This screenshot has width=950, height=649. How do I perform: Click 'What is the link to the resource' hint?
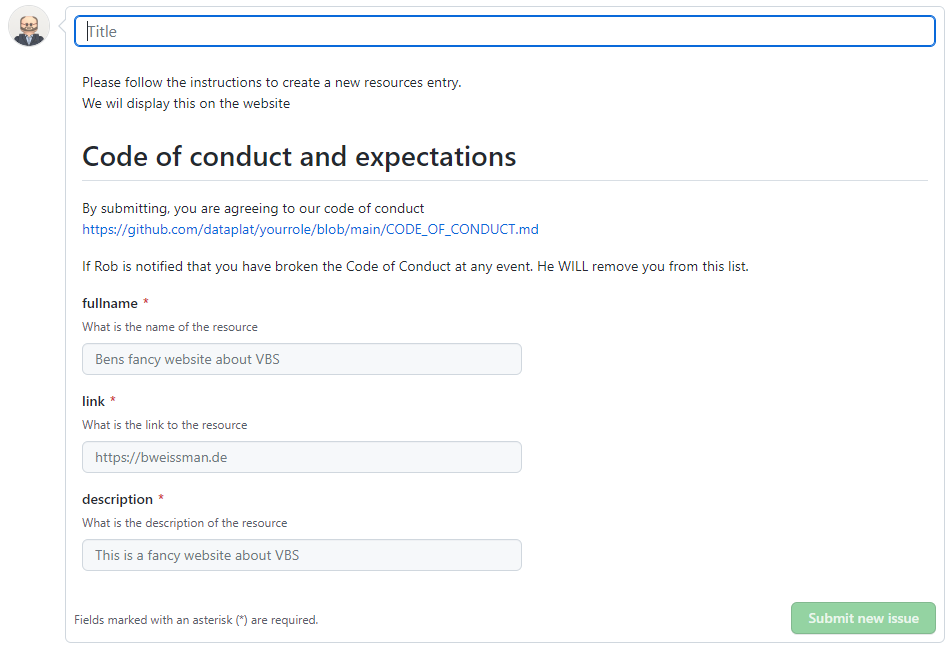coord(165,425)
